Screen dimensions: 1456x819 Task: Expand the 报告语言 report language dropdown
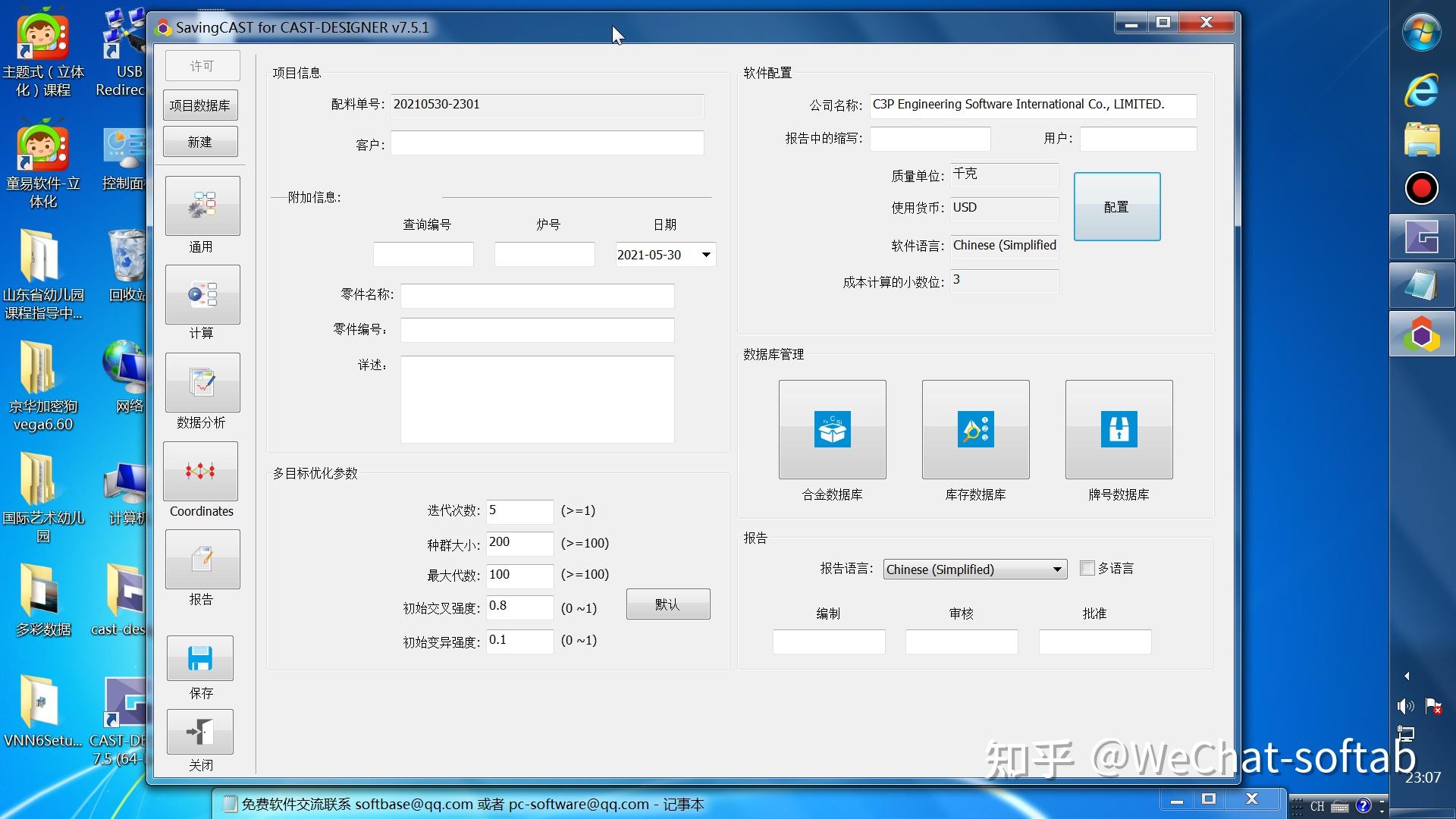tap(1057, 570)
